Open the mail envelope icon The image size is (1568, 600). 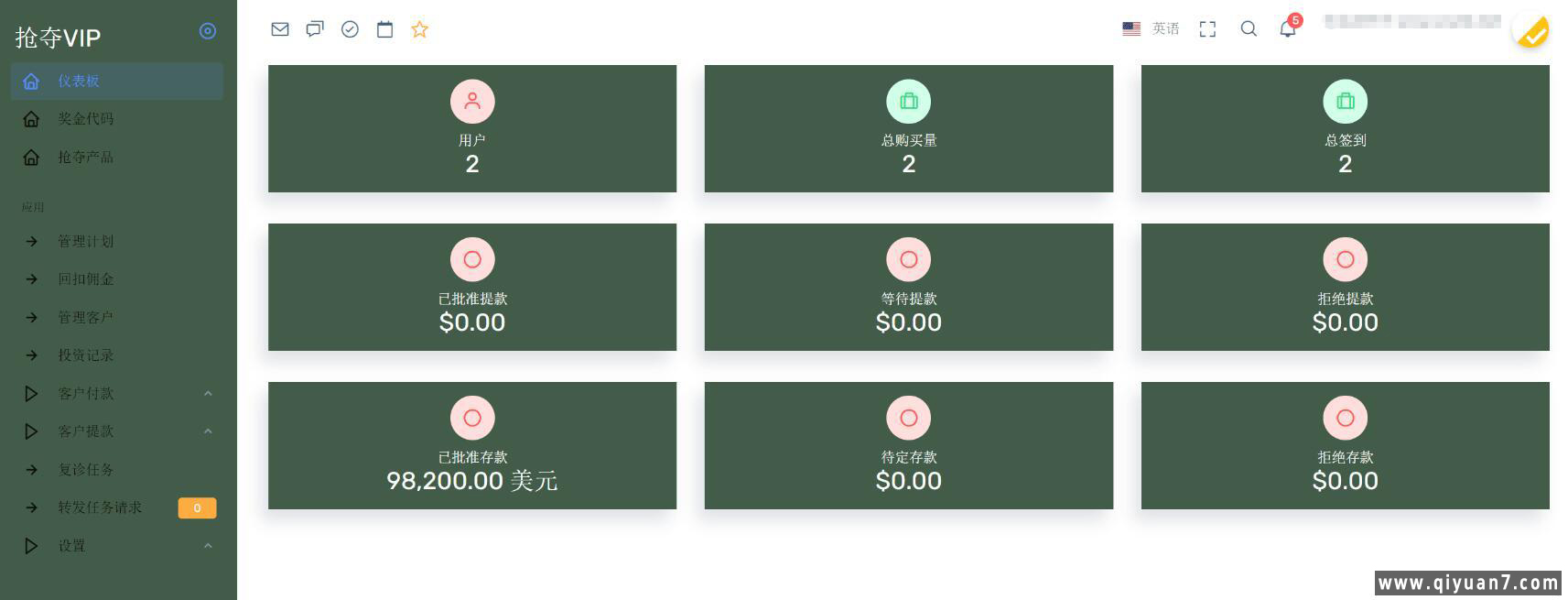(x=280, y=29)
